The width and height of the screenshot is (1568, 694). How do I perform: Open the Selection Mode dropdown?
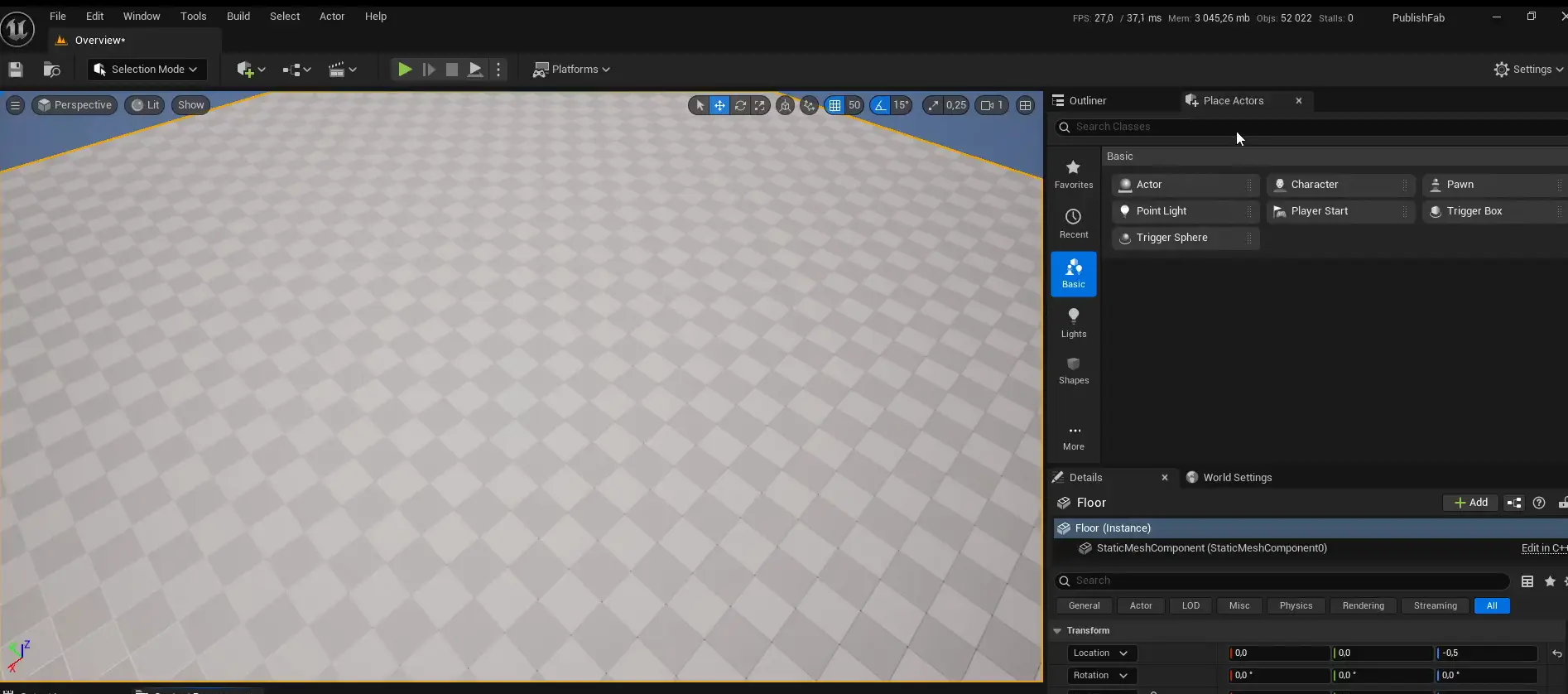pyautogui.click(x=147, y=70)
